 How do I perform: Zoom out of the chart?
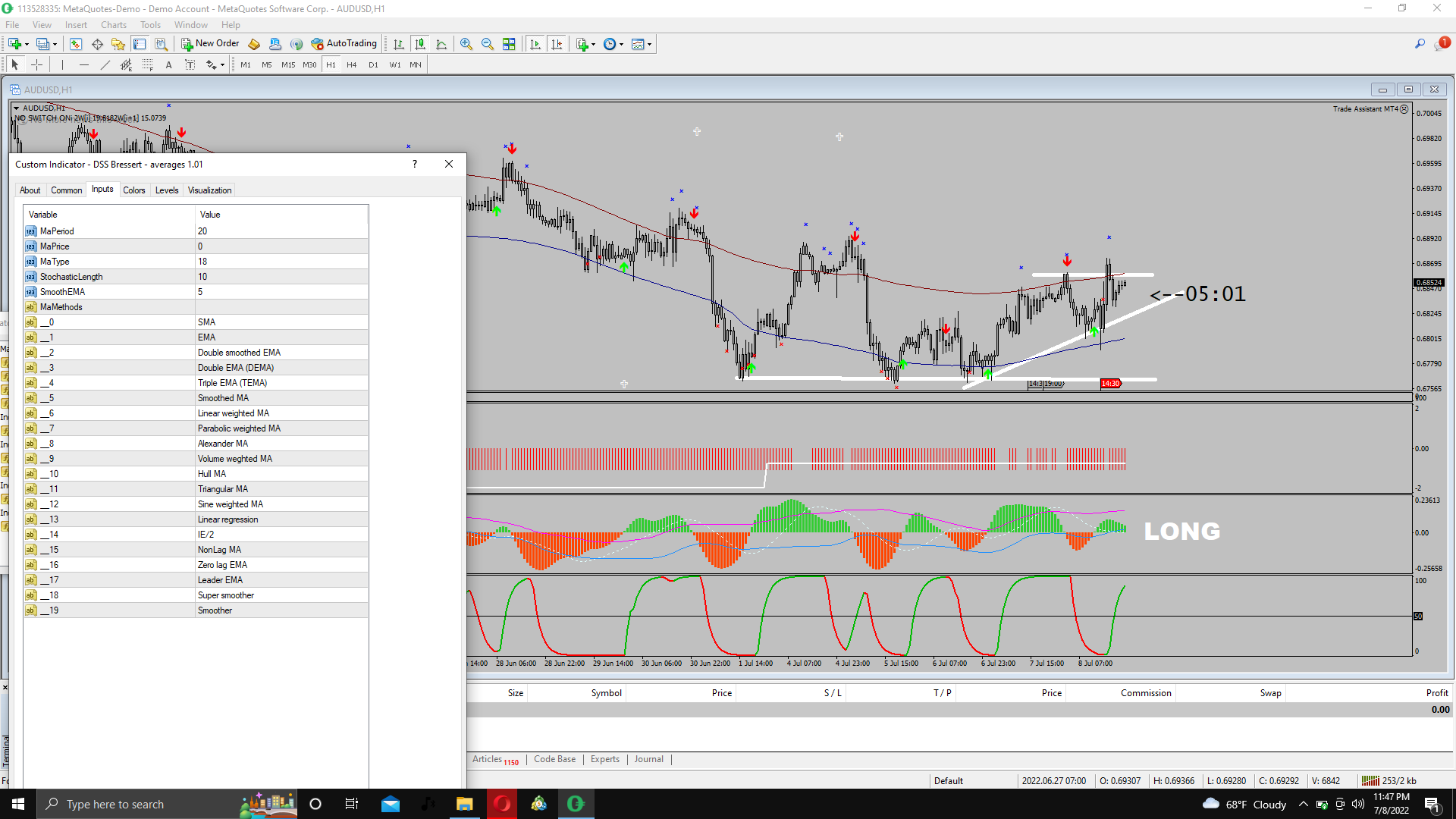pyautogui.click(x=488, y=44)
